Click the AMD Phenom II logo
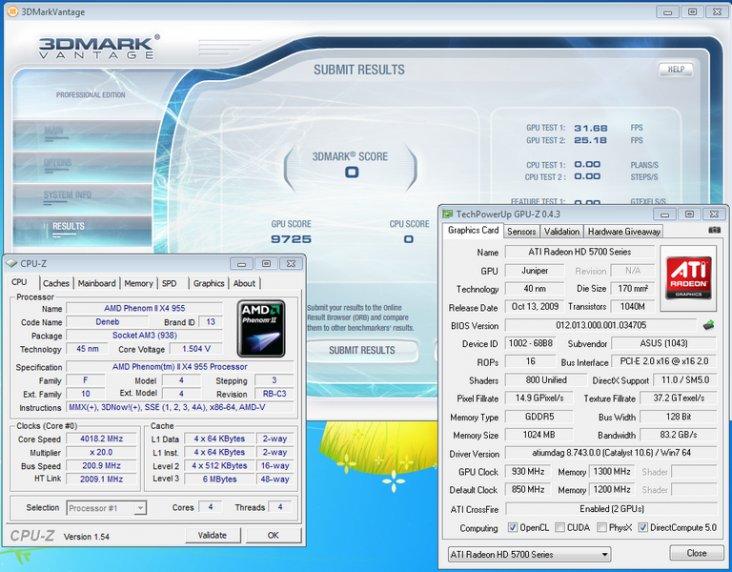The width and height of the screenshot is (732, 572). point(260,327)
